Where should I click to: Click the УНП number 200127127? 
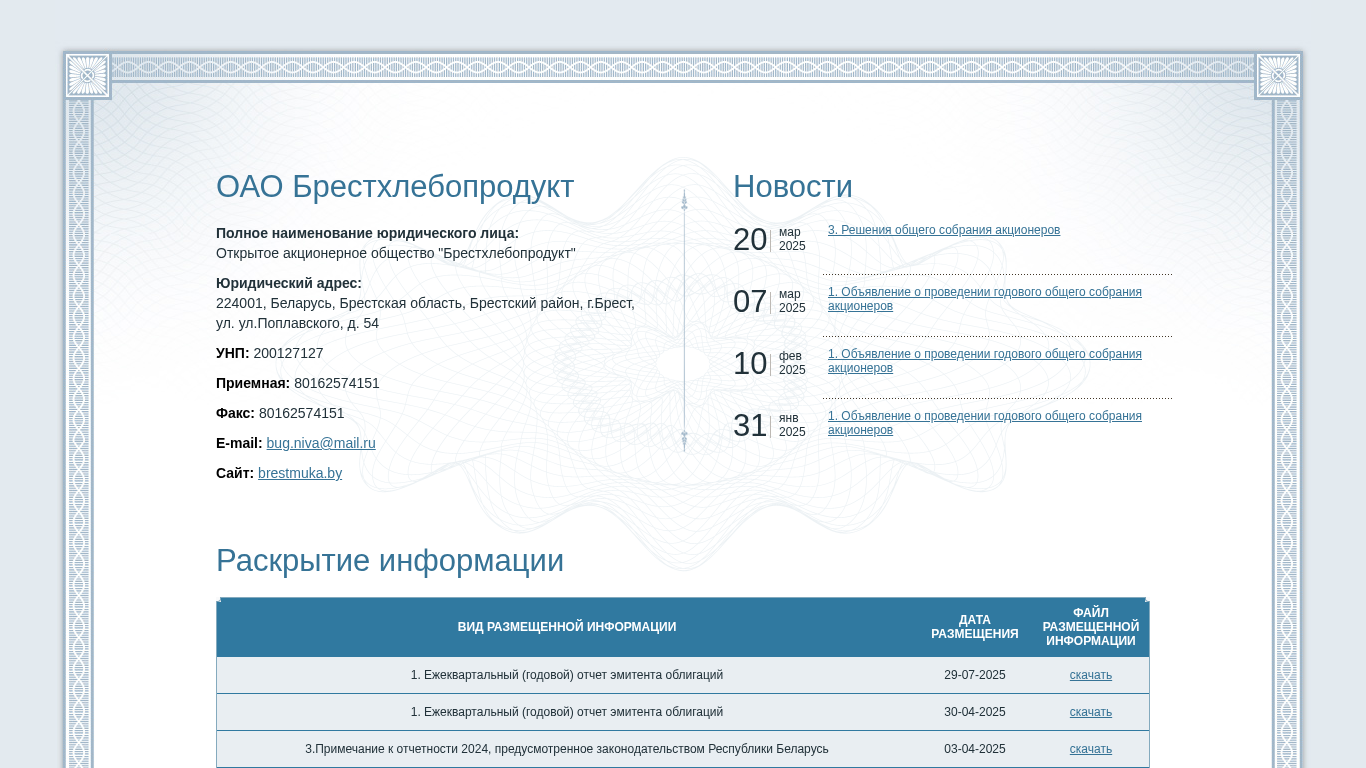pos(288,353)
